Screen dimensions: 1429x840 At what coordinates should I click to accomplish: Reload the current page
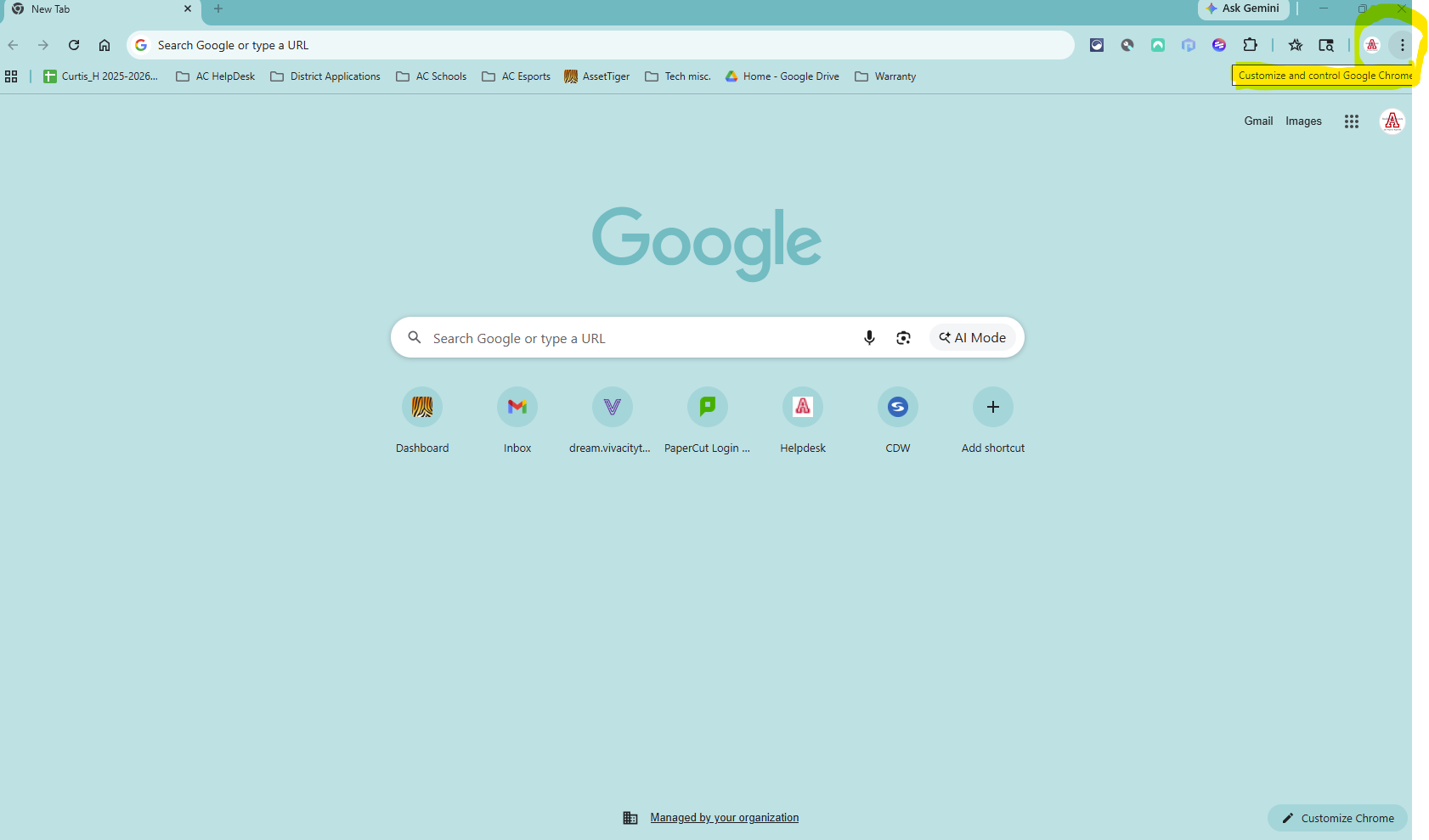point(74,45)
